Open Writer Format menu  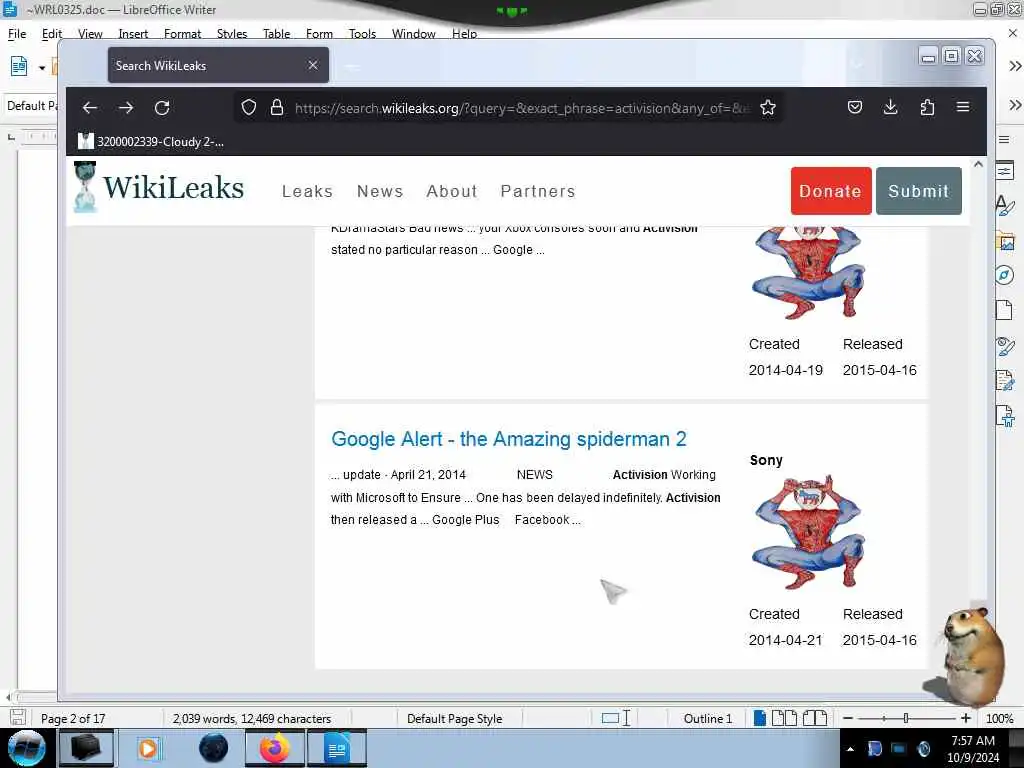[x=182, y=33]
